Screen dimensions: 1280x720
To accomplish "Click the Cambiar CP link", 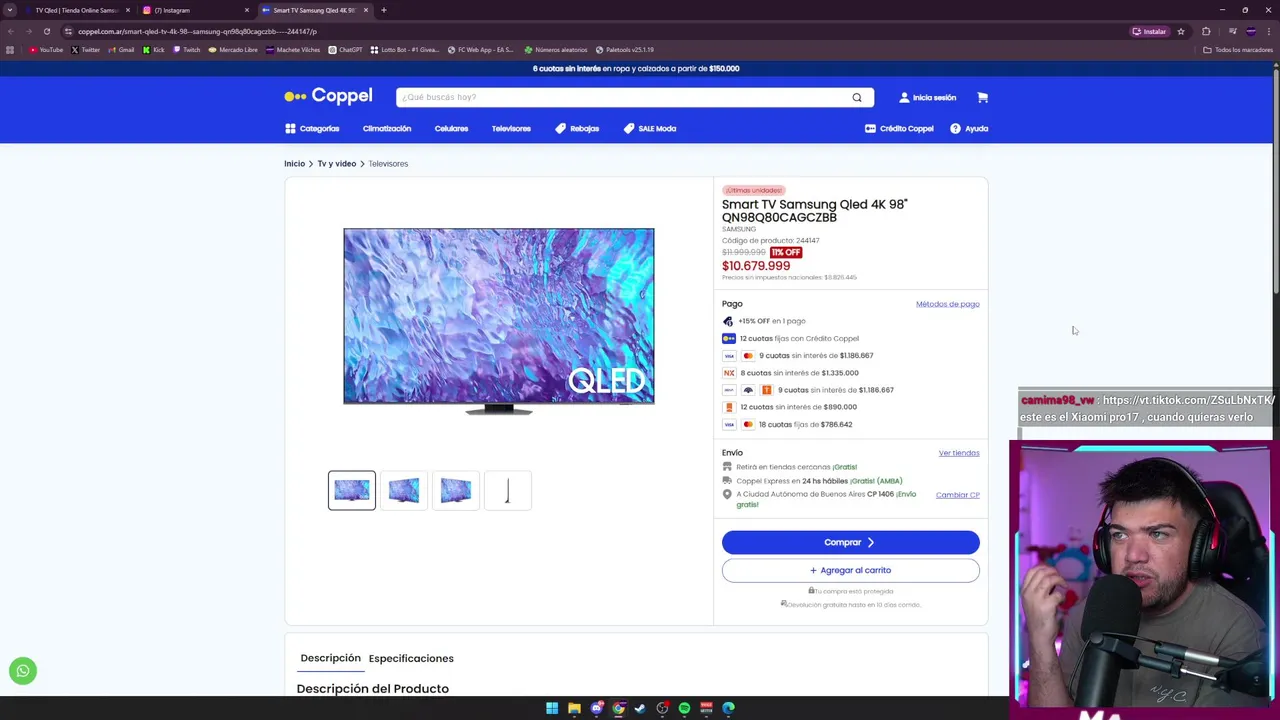I will pos(958,495).
